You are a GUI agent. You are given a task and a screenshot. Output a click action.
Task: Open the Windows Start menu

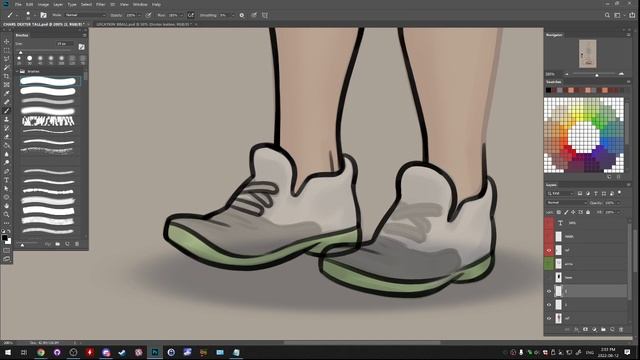point(8,352)
